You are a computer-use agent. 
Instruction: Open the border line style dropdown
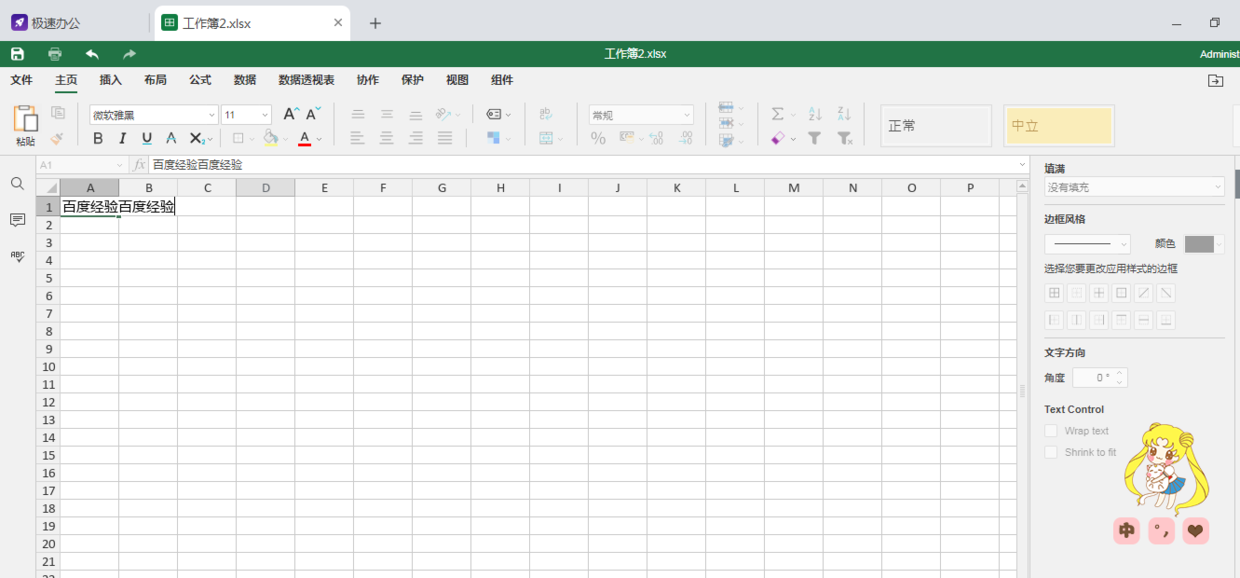pos(1087,244)
